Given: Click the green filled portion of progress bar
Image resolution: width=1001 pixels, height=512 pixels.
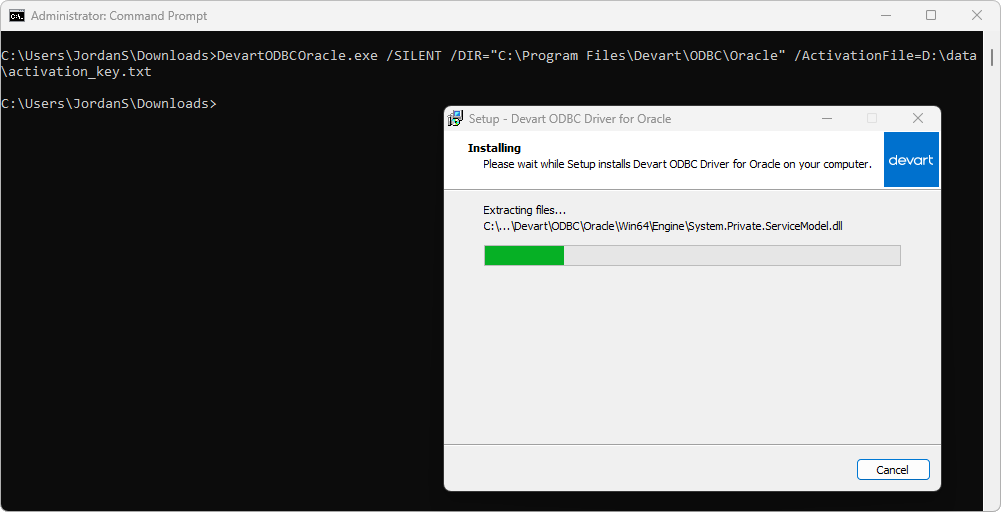Looking at the screenshot, I should [x=524, y=256].
